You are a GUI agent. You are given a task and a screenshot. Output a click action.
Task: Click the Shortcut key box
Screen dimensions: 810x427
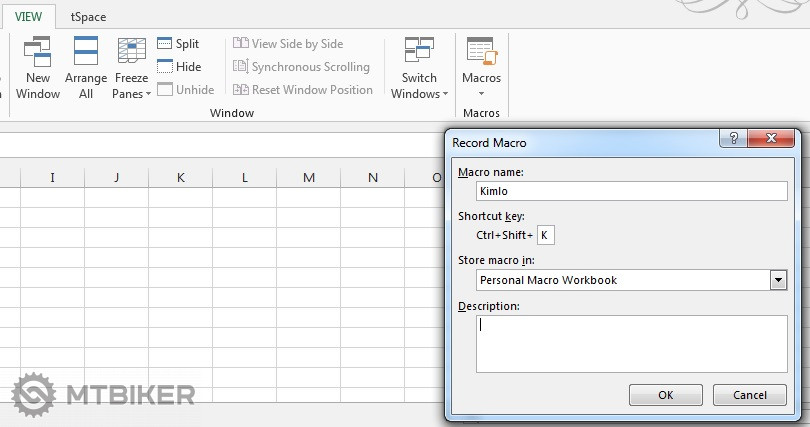tap(545, 236)
